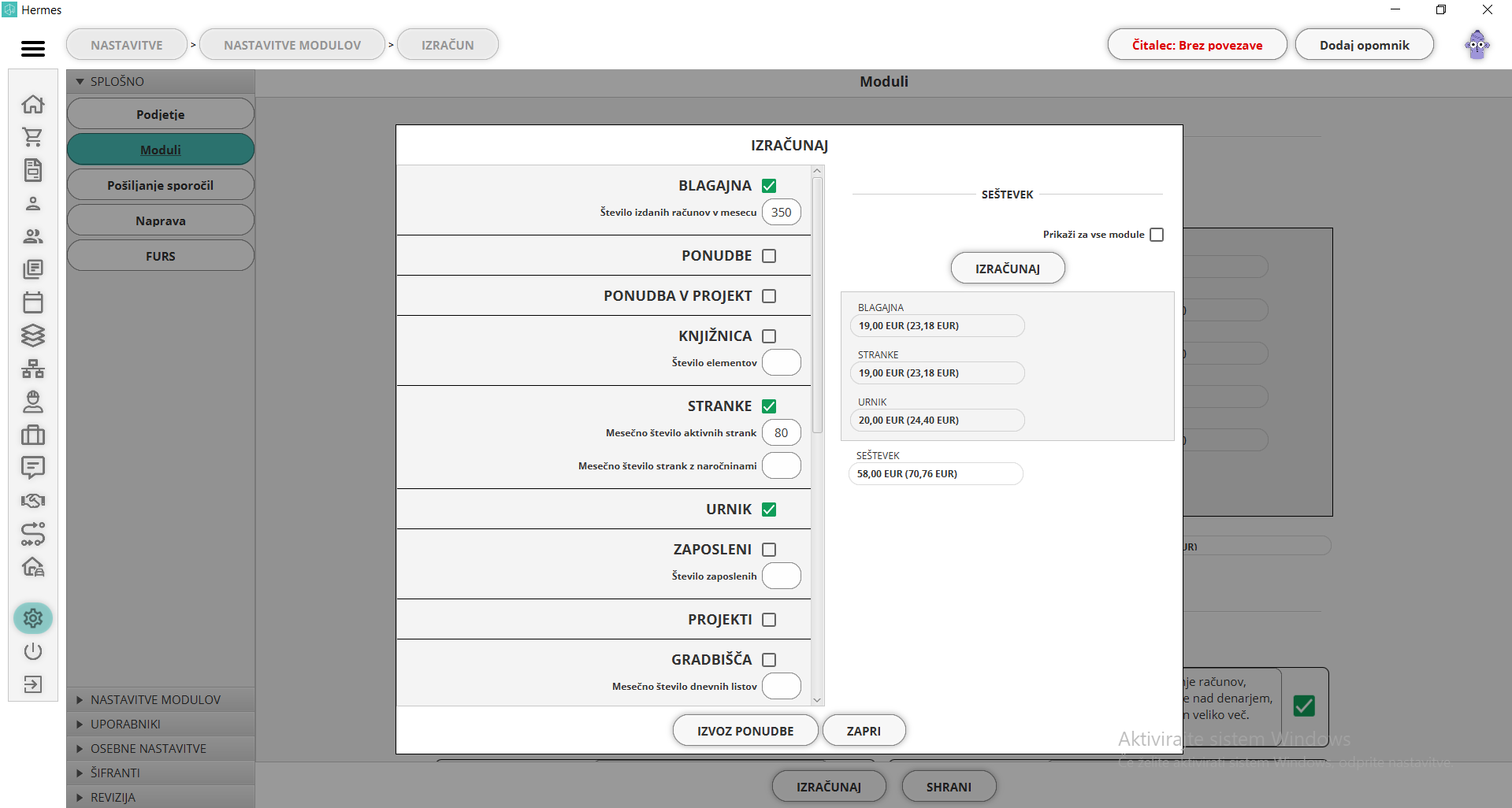Screen dimensions: 1512x808
Task: Click the Mesečno število aktivnih strank field
Action: [782, 433]
